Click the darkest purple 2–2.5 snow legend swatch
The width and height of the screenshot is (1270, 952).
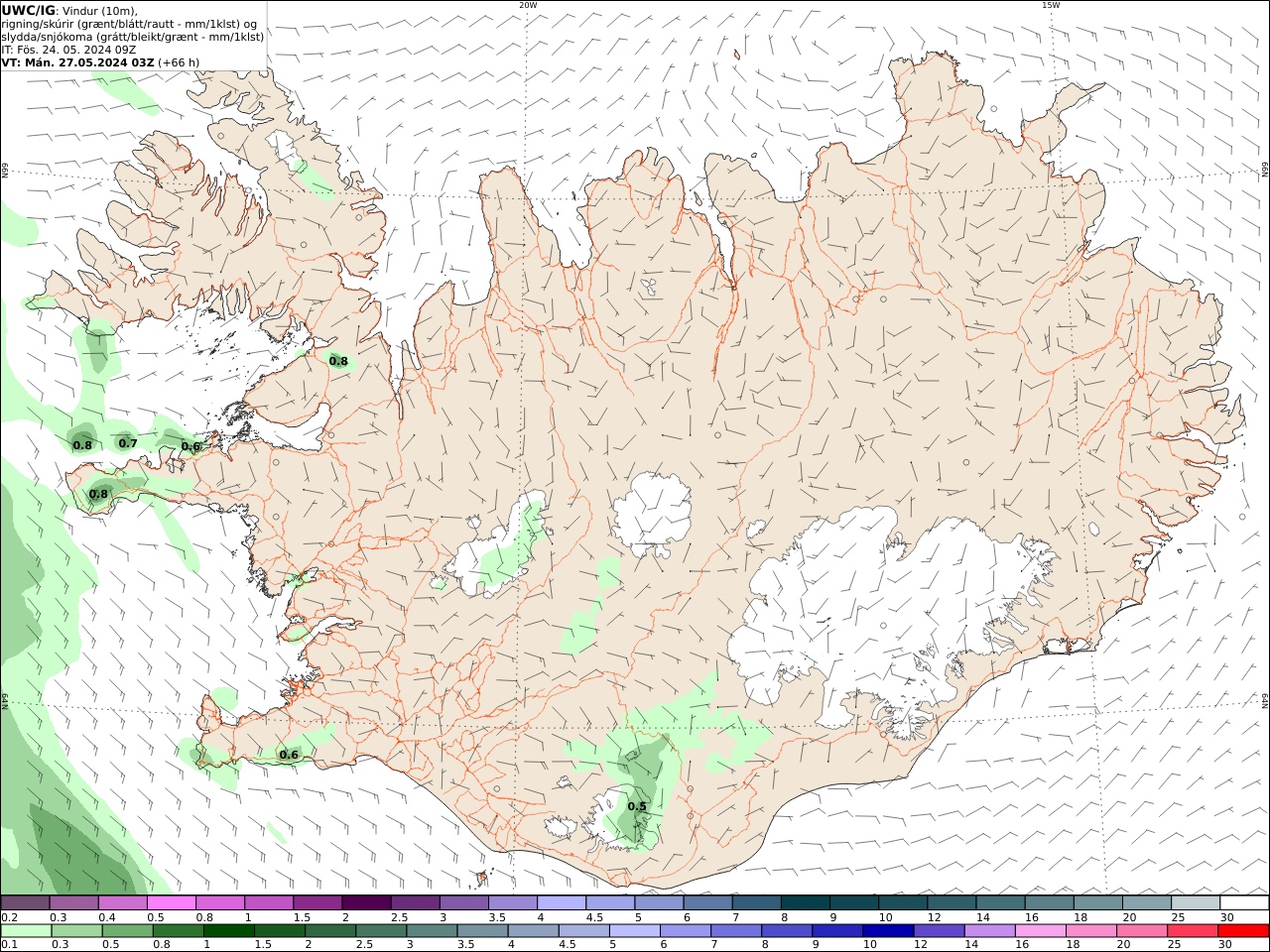click(x=366, y=902)
